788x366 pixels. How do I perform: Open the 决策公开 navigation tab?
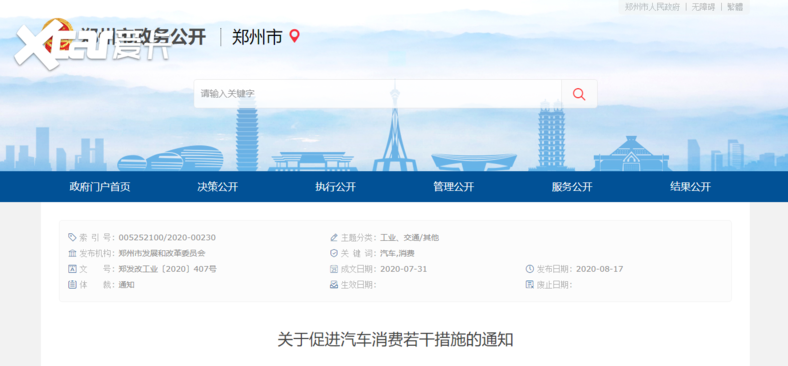218,187
